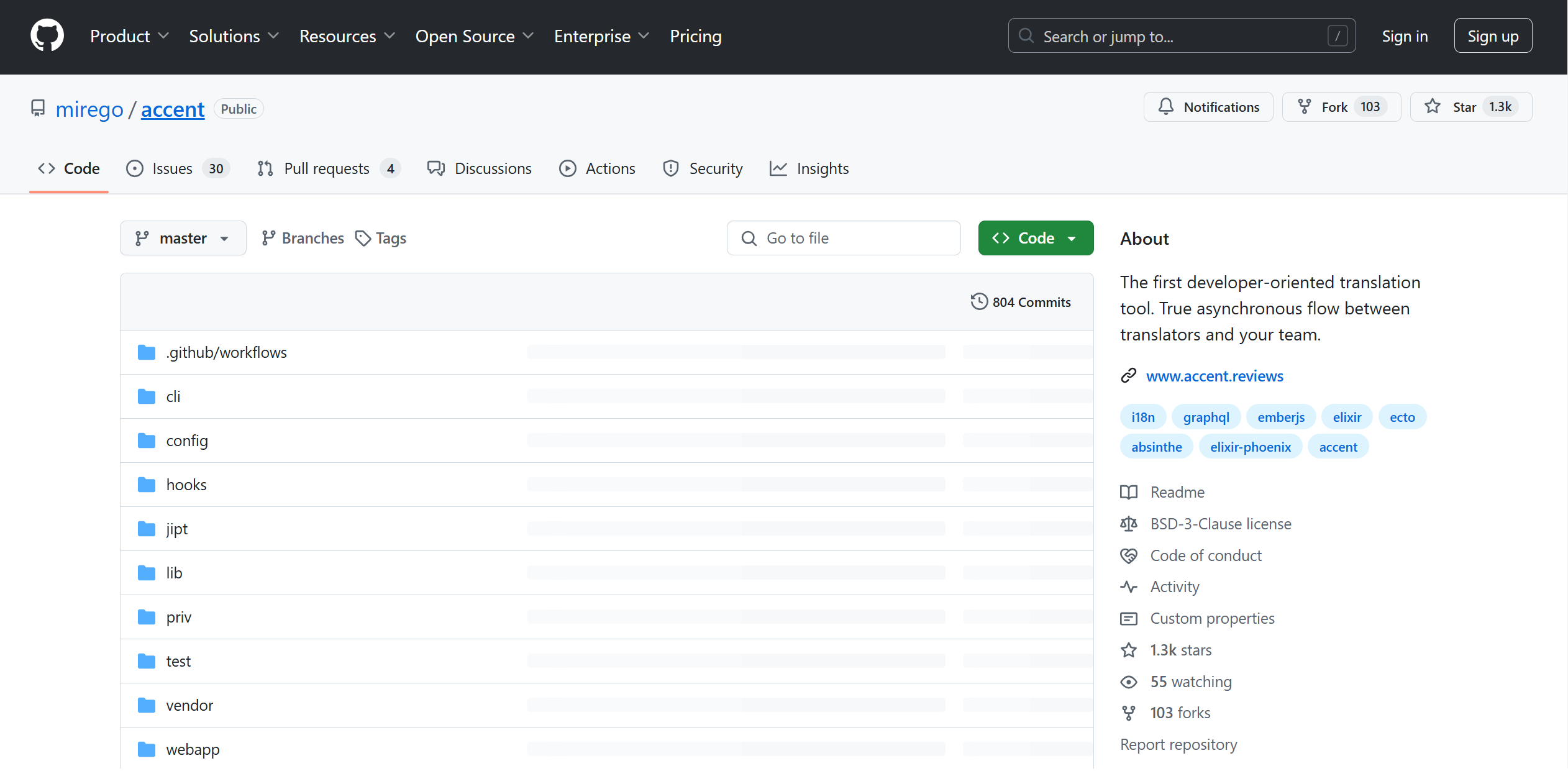Viewport: 1568px width, 771px height.
Task: Open the .github/workflows folder
Action: (x=226, y=352)
